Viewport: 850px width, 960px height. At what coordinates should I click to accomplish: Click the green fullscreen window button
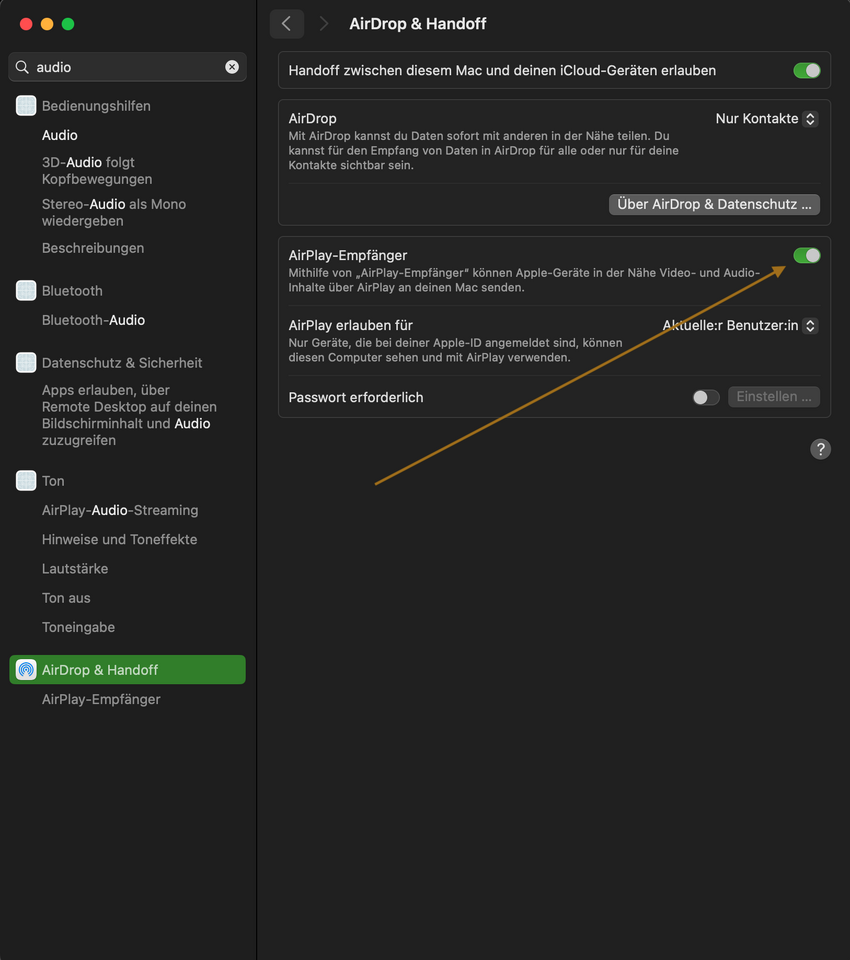[68, 24]
